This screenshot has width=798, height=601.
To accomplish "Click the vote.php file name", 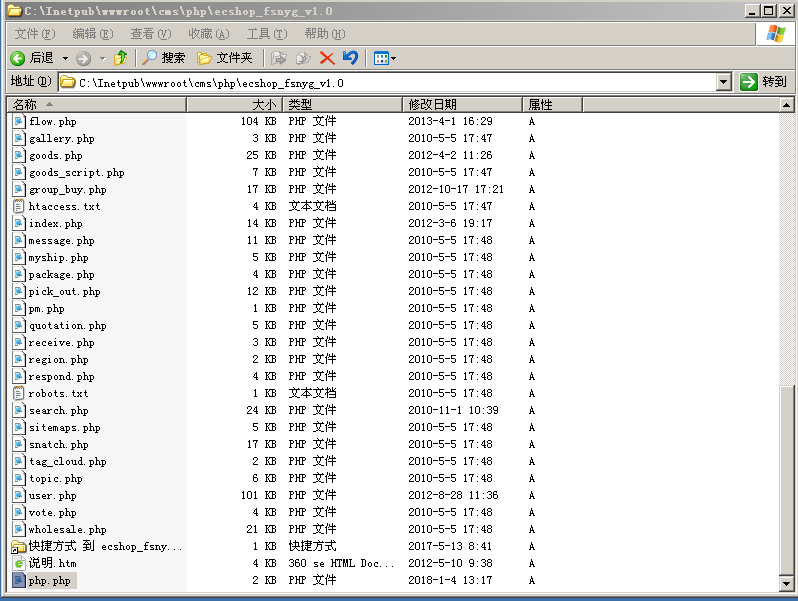I will [x=52, y=512].
